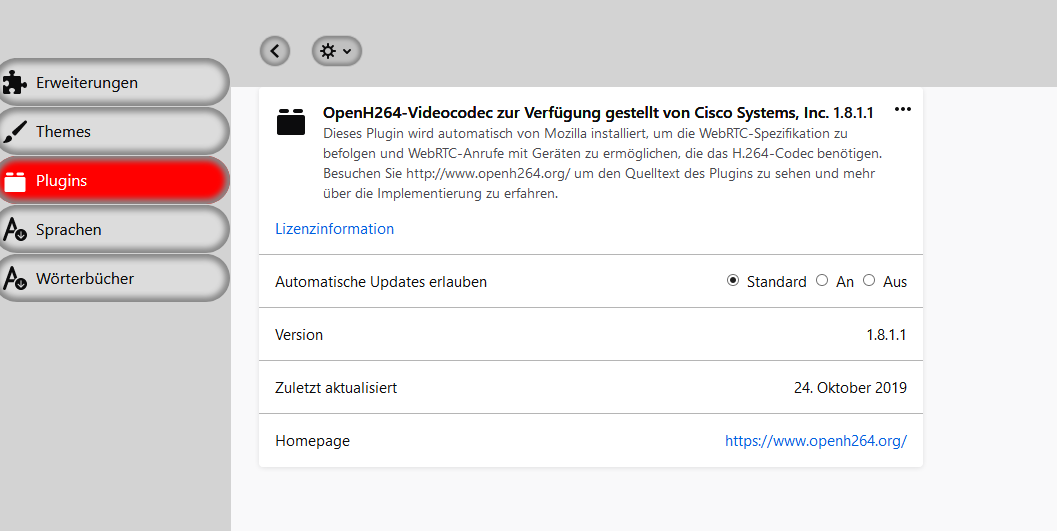The image size is (1057, 531).
Task: Open the Lizenzinformation link
Action: 334,228
